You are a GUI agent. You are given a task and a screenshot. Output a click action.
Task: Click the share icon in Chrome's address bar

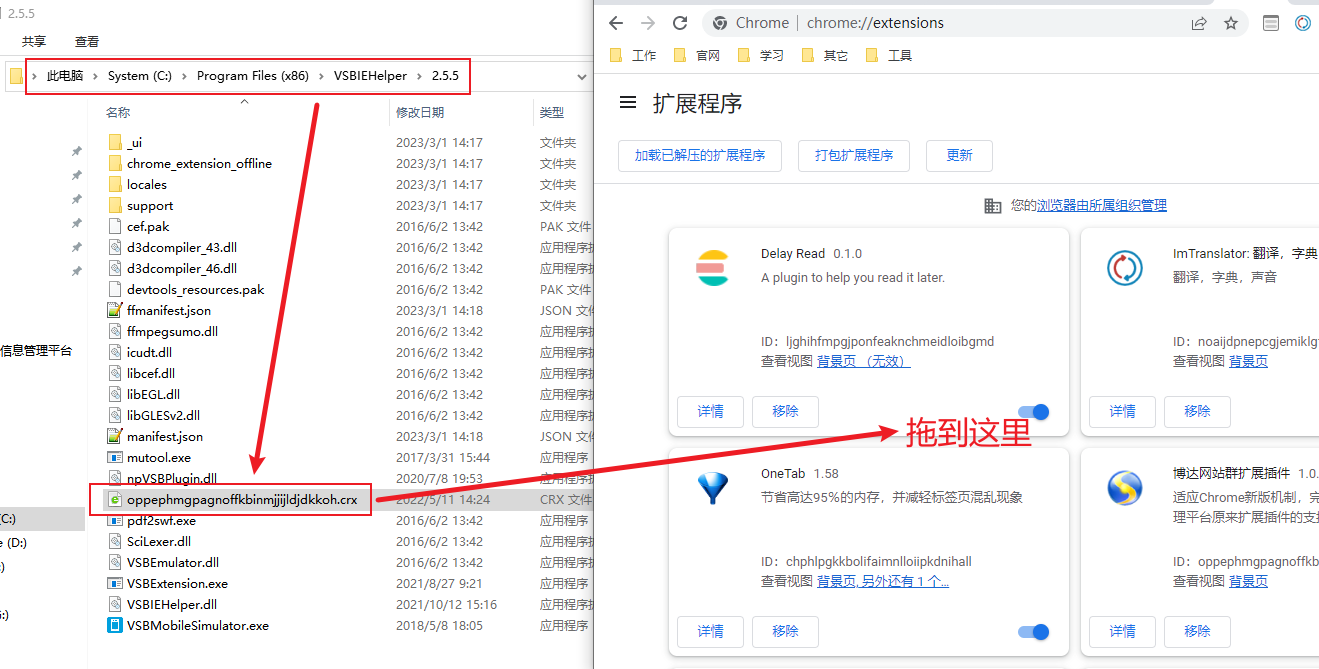click(x=1199, y=23)
